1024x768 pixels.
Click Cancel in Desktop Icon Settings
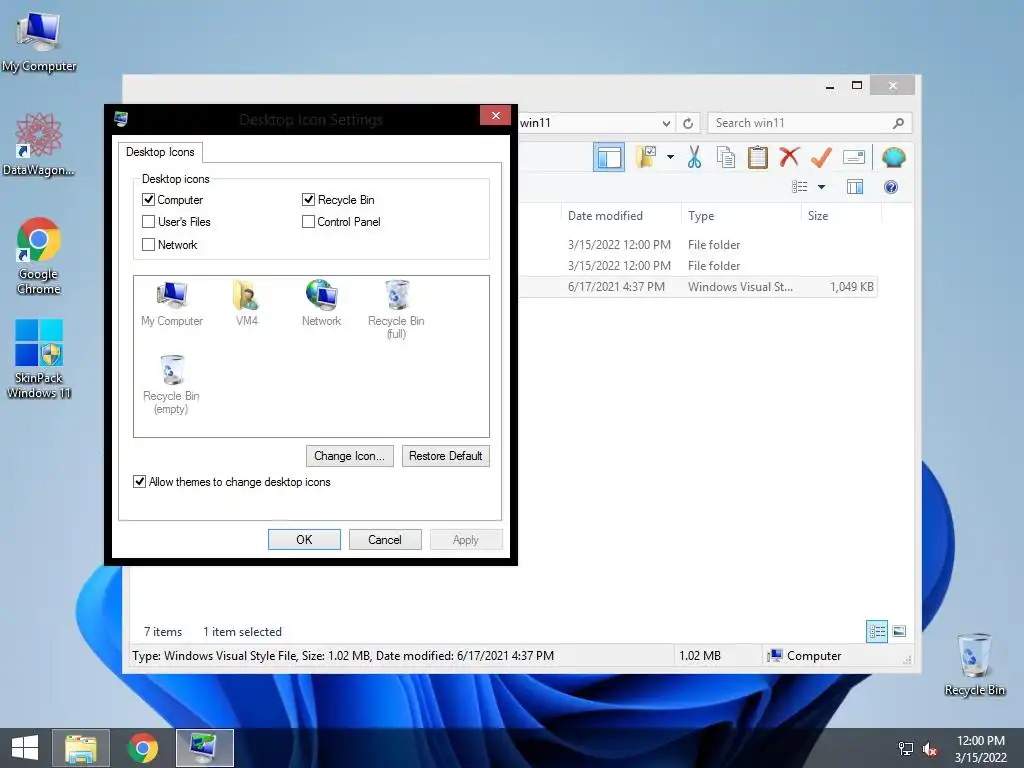click(x=385, y=539)
